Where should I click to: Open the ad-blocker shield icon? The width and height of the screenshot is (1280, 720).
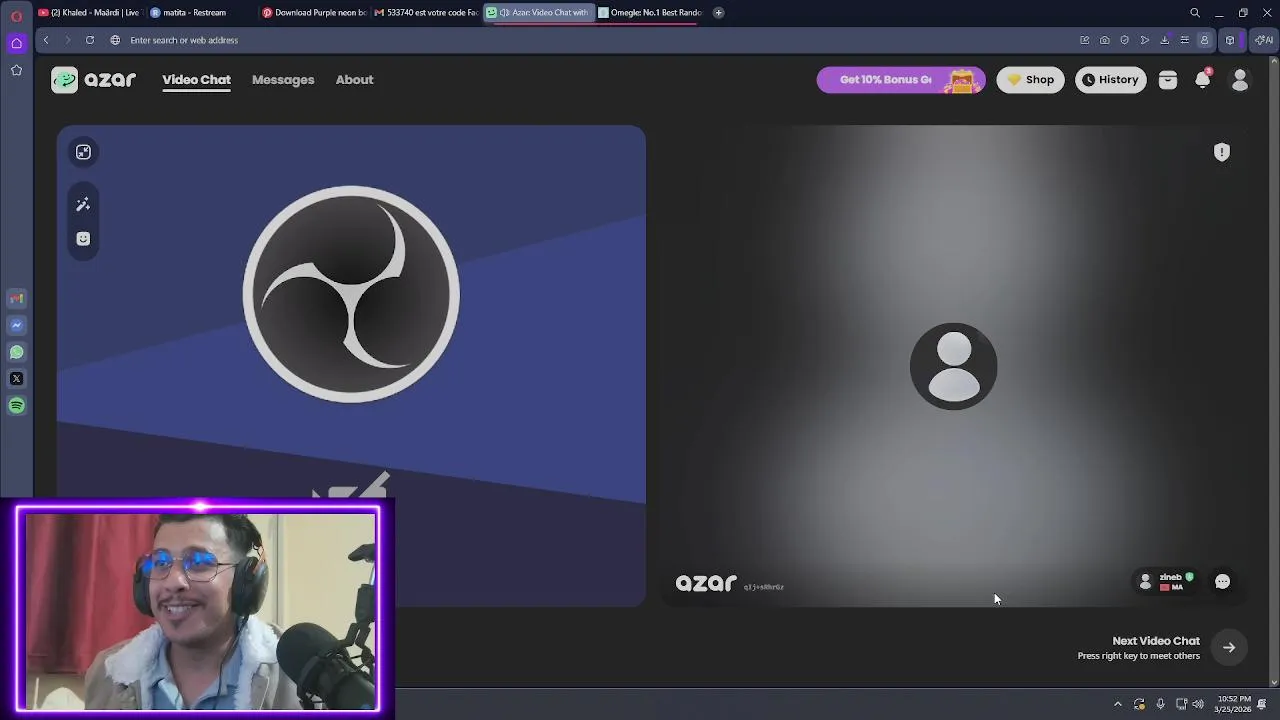1124,40
